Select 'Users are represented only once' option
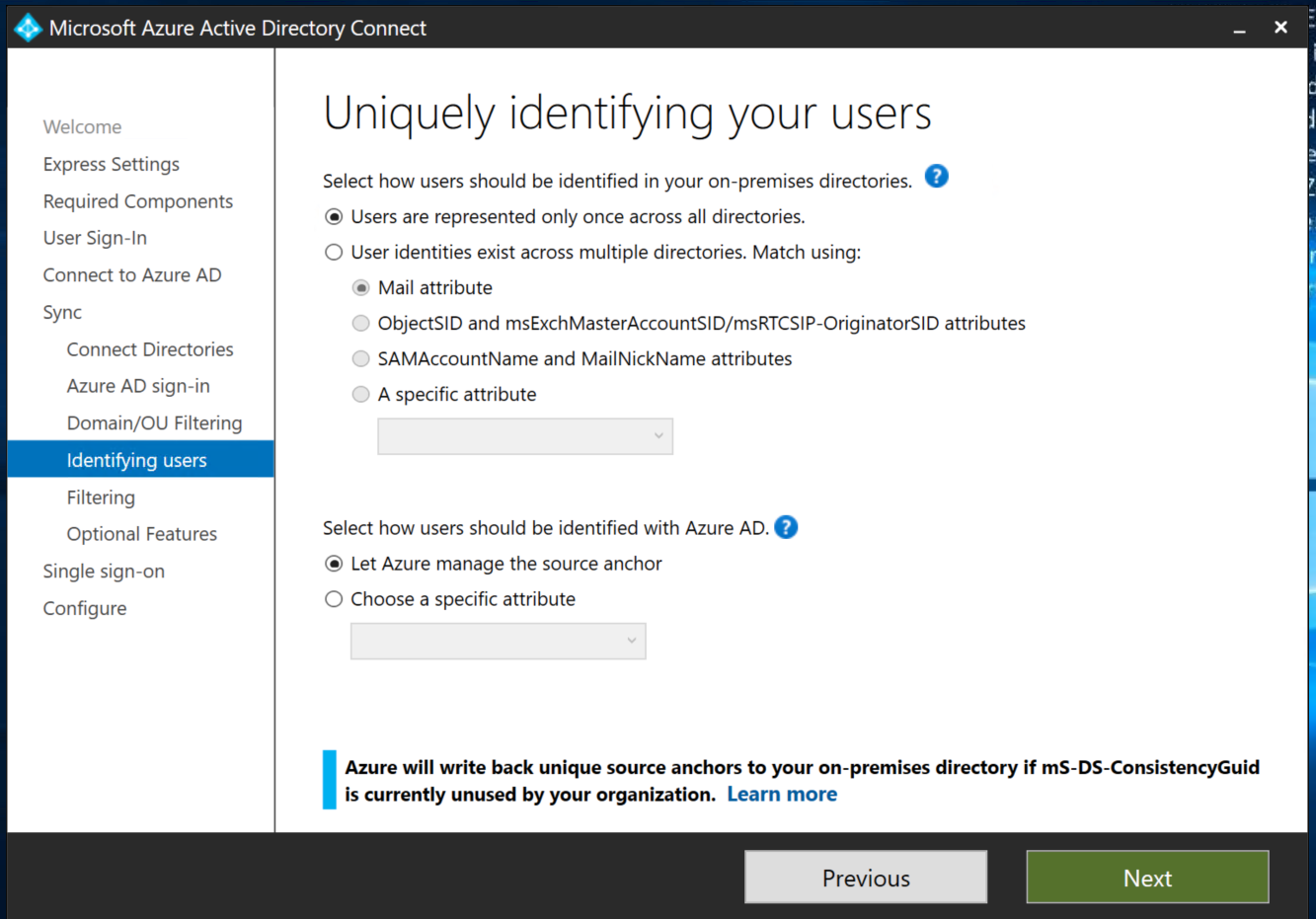 [x=334, y=217]
